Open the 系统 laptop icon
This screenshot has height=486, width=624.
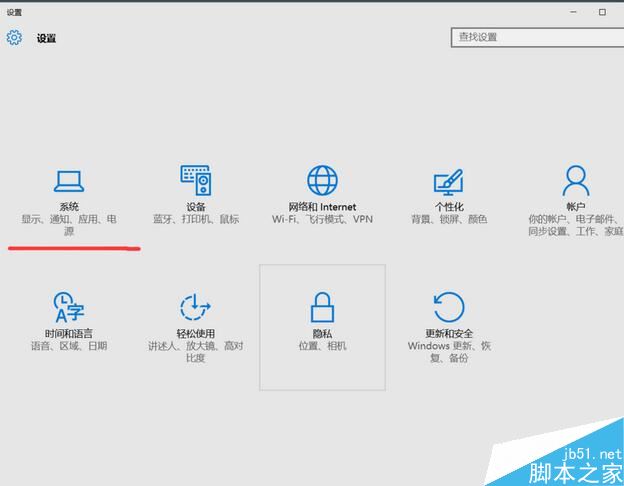pyautogui.click(x=69, y=181)
